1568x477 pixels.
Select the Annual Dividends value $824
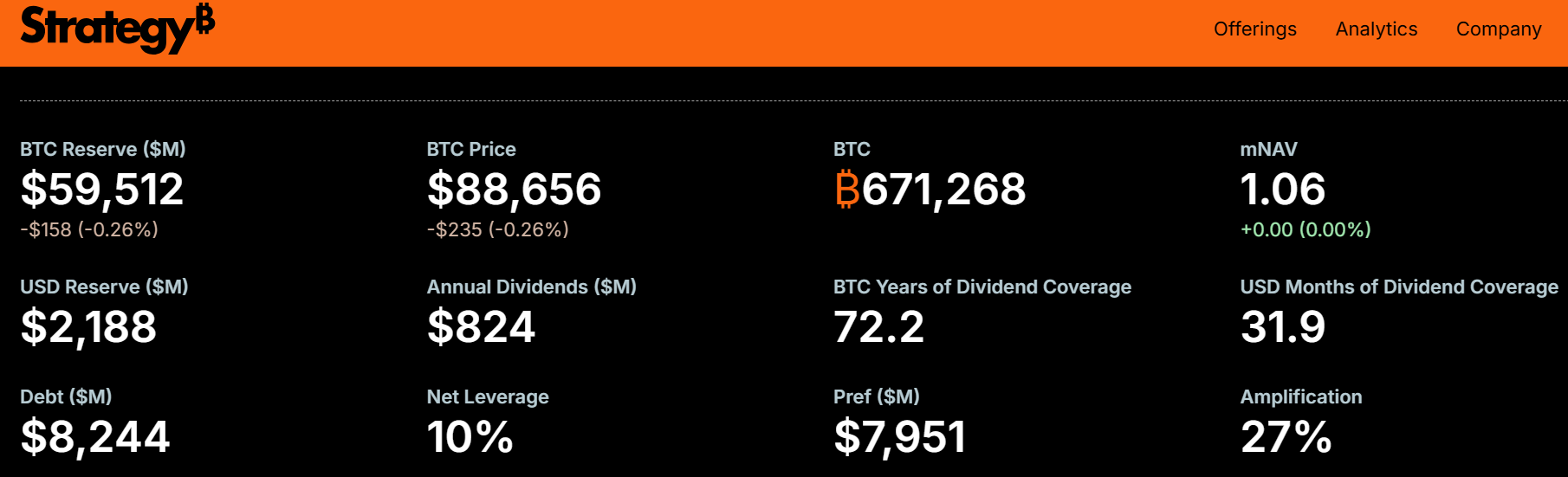coord(481,327)
